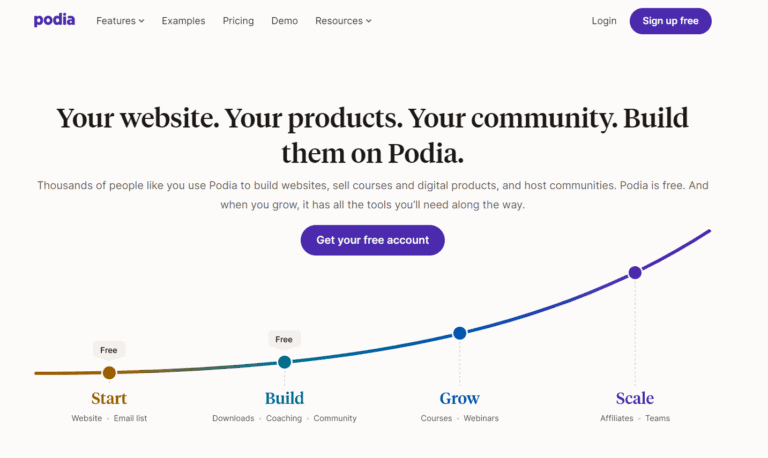Screen dimensions: 768x458
Task: Click the Login link
Action: pos(604,21)
